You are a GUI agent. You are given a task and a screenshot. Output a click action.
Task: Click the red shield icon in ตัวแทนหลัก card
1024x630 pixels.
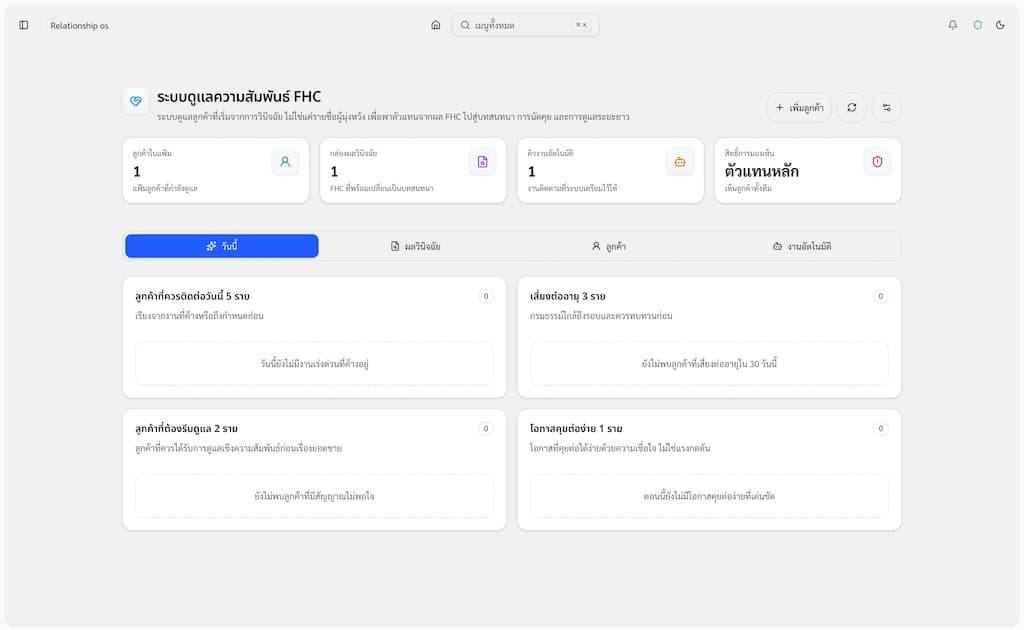point(877,162)
